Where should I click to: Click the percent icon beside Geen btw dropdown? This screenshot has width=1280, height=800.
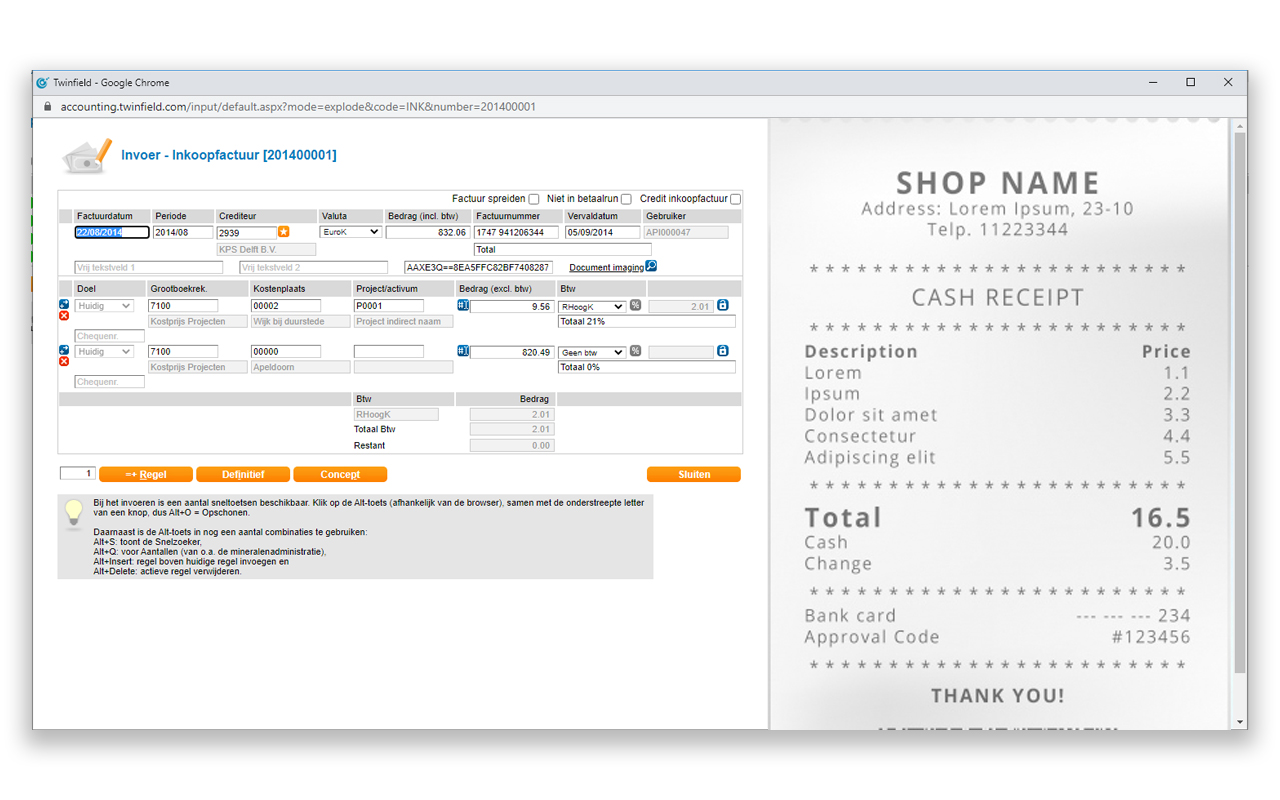click(x=635, y=351)
